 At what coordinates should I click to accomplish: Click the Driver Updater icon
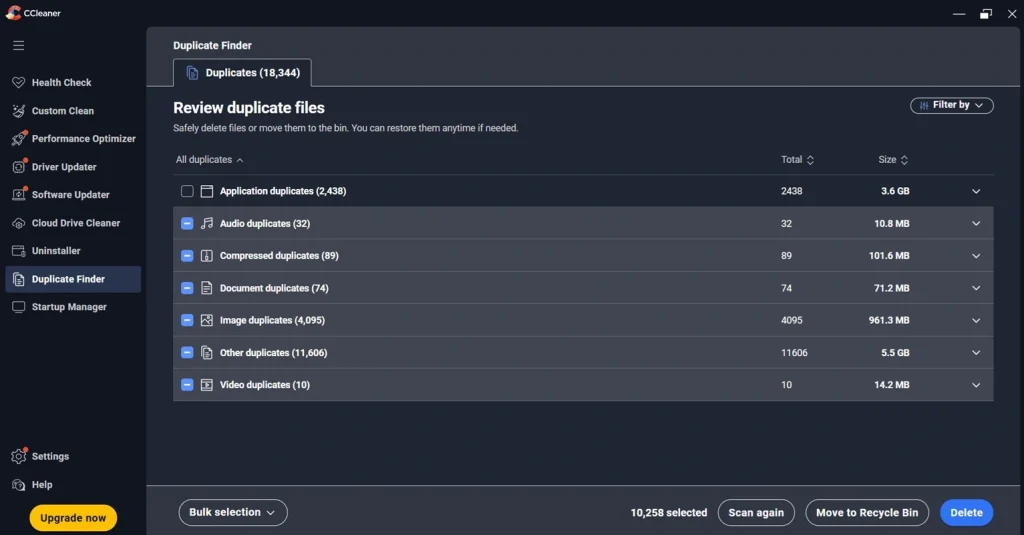coord(19,167)
